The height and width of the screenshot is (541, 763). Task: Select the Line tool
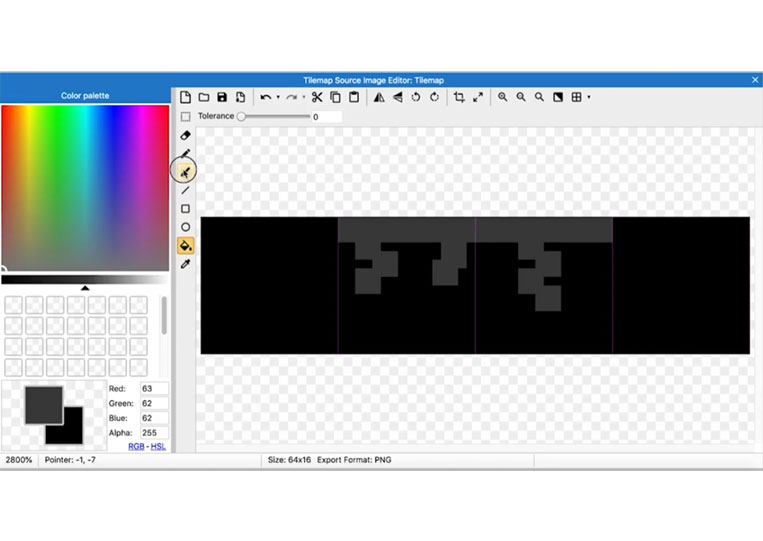point(185,190)
